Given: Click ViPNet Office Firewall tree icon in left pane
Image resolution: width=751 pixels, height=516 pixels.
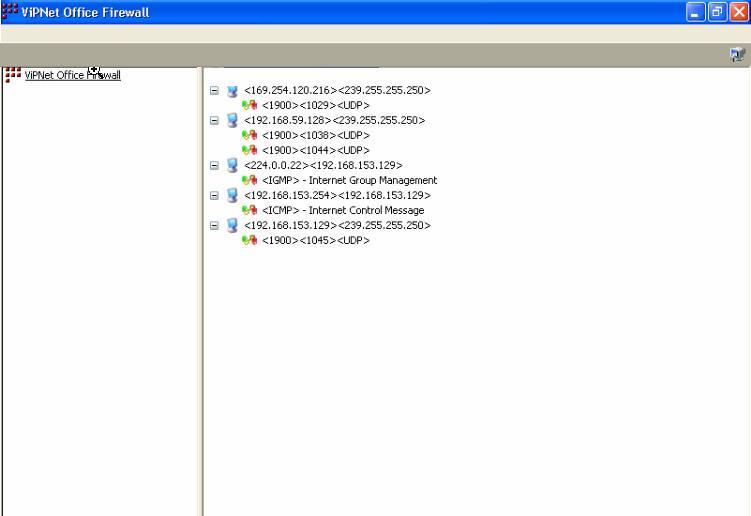Looking at the screenshot, I should pos(13,75).
